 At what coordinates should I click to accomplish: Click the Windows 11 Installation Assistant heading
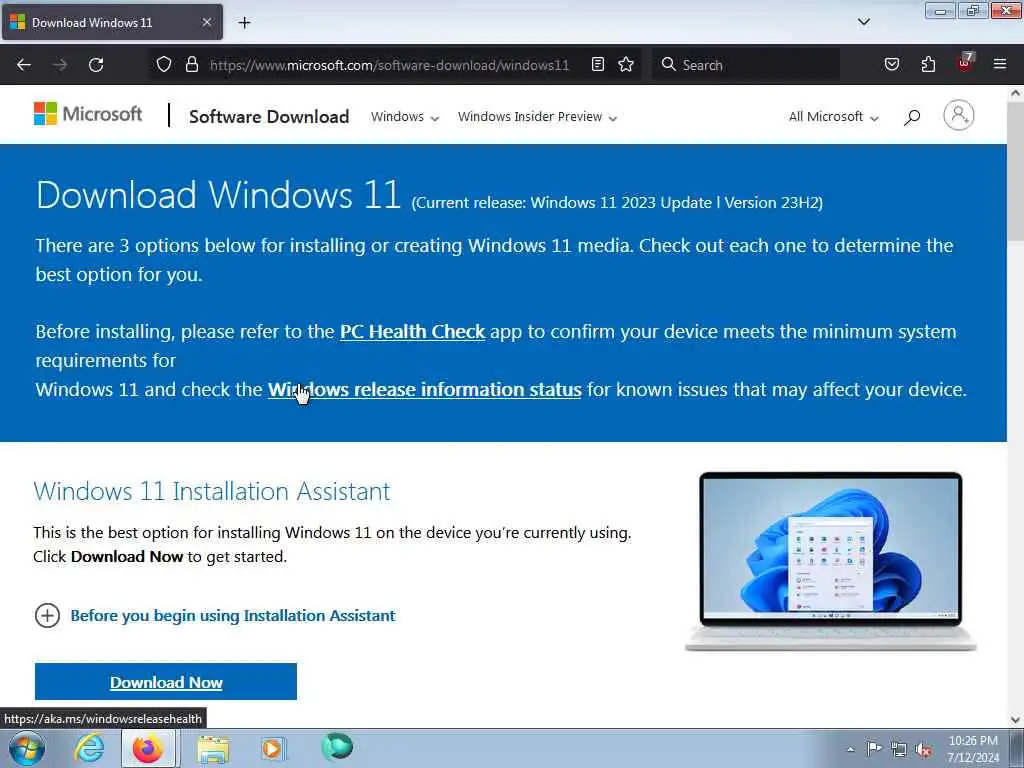tap(212, 491)
